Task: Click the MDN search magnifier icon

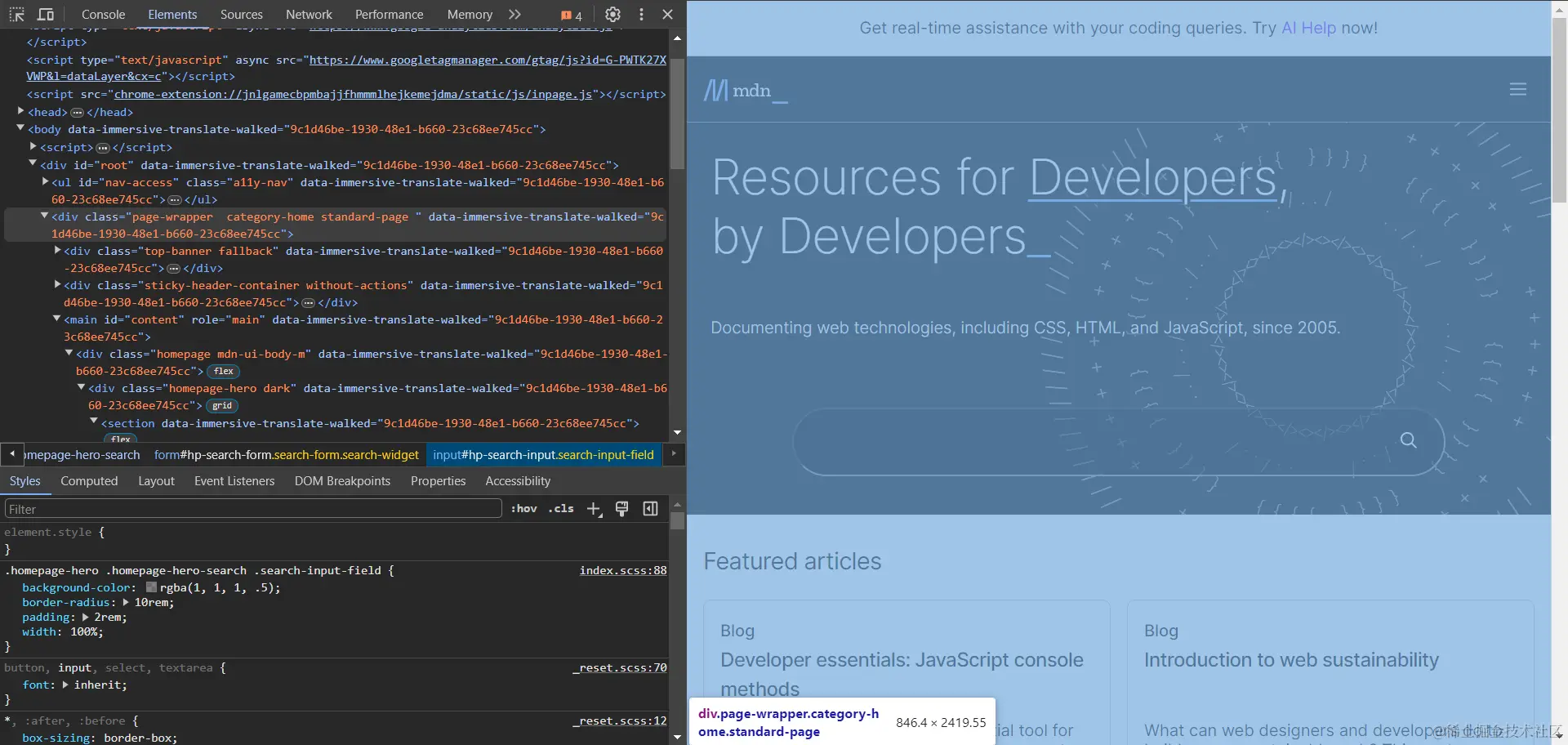Action: tap(1408, 440)
